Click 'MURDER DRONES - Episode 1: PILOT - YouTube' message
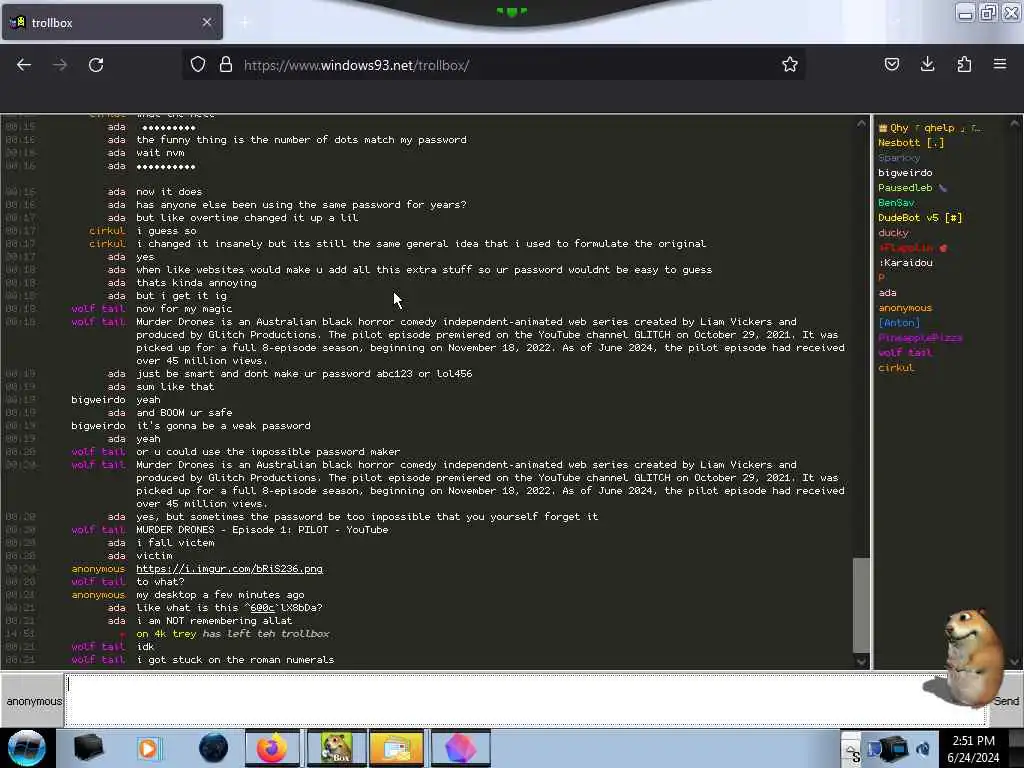This screenshot has width=1024, height=768. point(262,530)
